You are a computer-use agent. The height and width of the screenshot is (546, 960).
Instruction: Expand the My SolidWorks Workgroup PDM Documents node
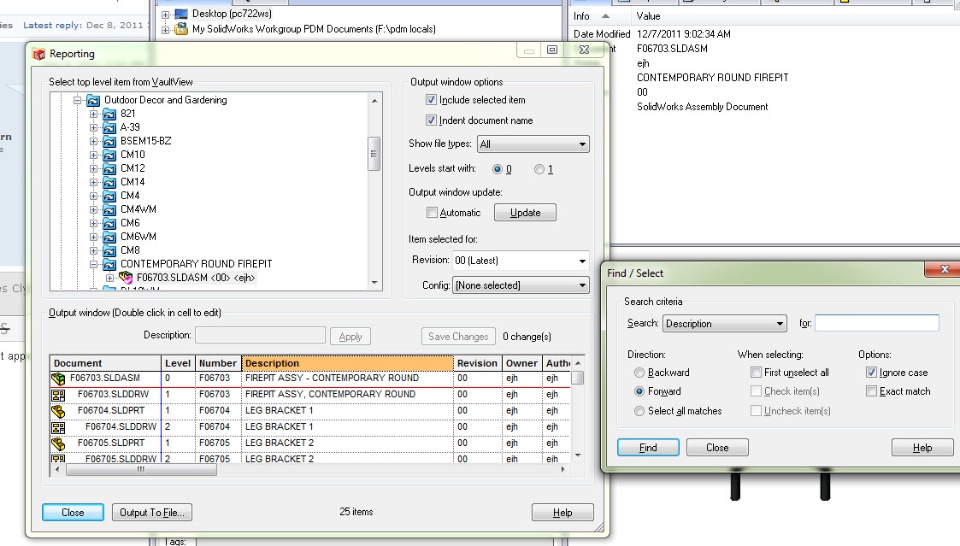point(165,29)
